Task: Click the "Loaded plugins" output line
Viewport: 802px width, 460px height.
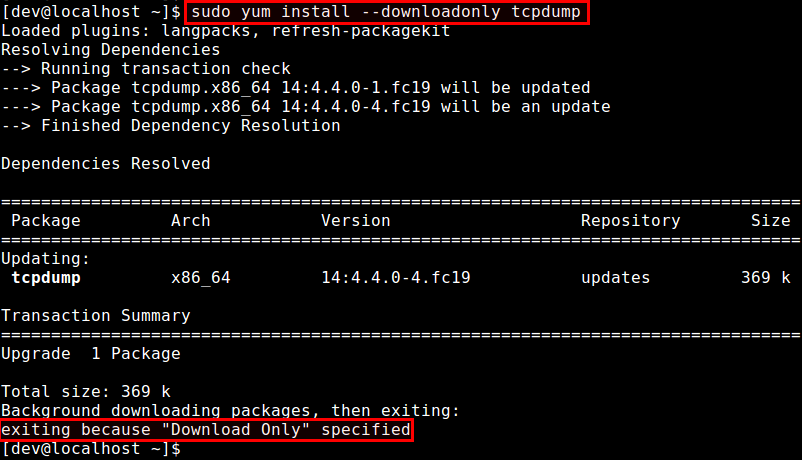Action: tap(225, 31)
